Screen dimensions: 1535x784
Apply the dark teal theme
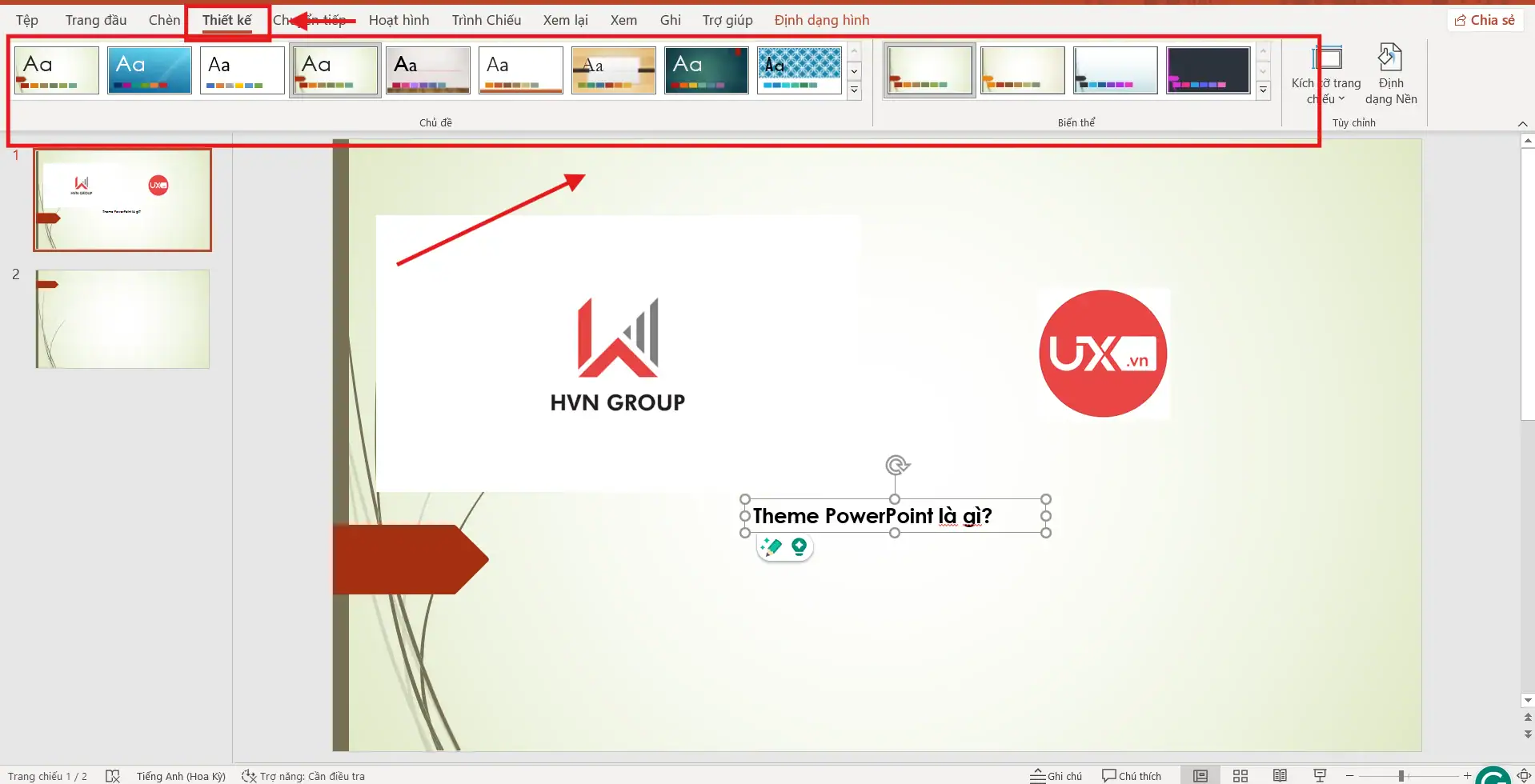pyautogui.click(x=707, y=70)
